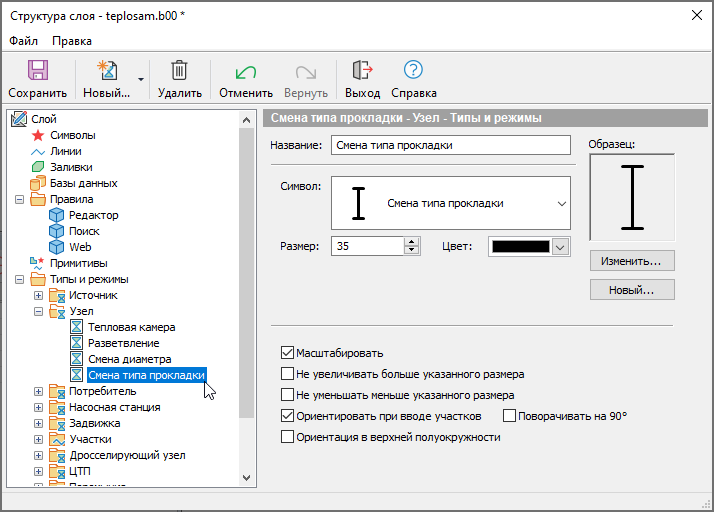This screenshot has height=512, width=714.
Task: Open the Символ dropdown list
Action: coord(558,203)
